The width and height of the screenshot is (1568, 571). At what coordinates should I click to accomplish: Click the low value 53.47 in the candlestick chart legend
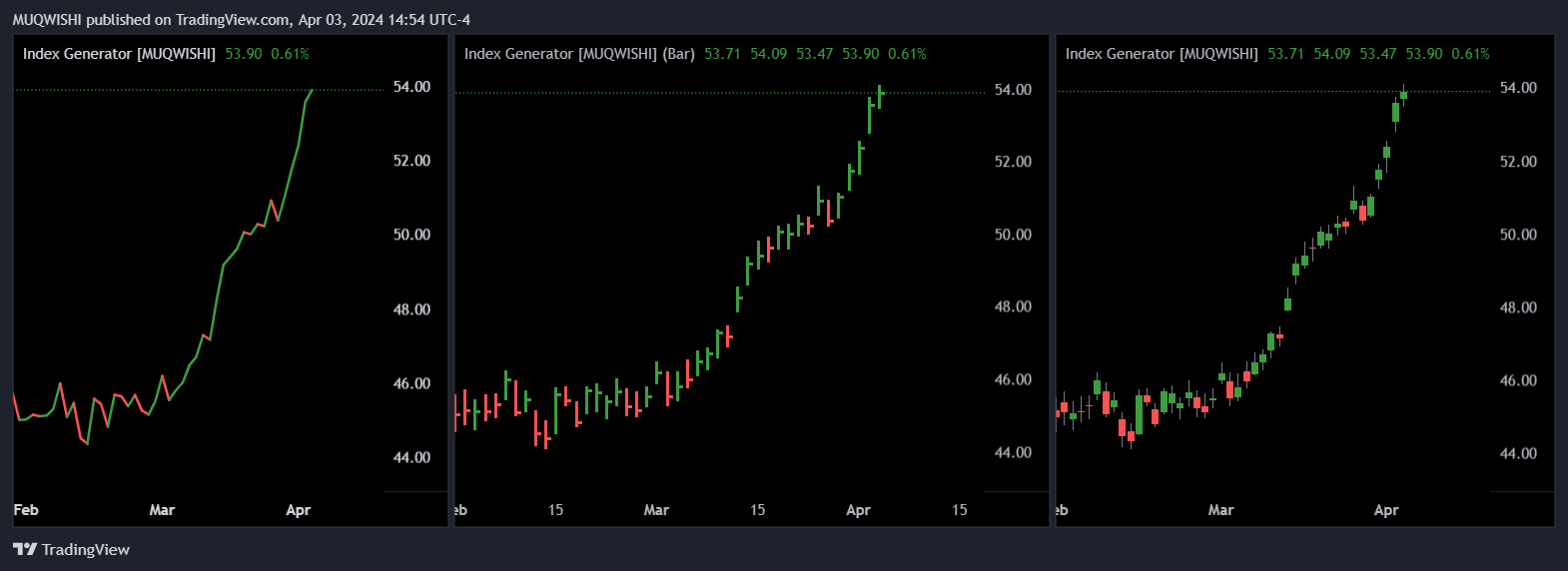[1378, 54]
